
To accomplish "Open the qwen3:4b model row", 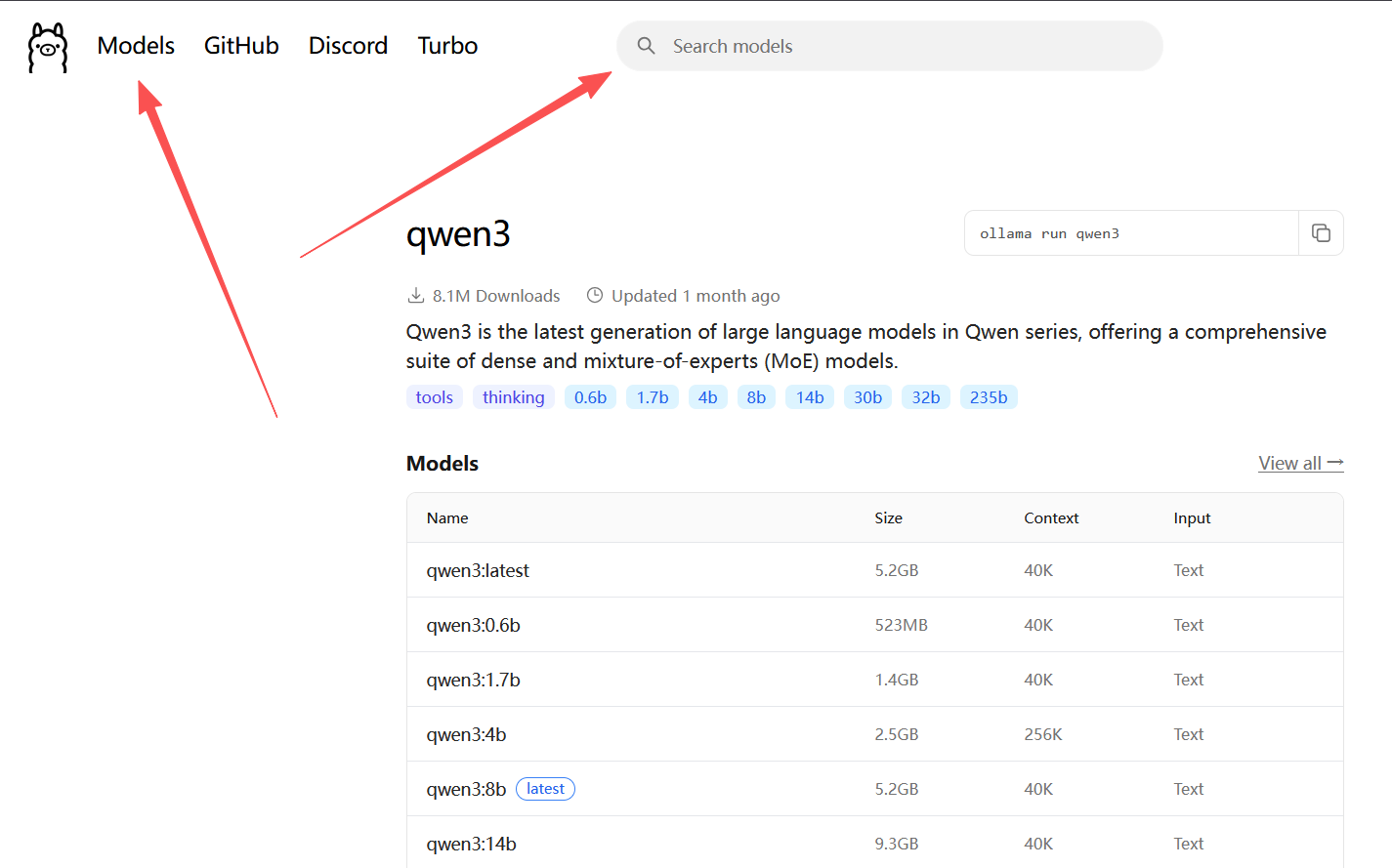I will click(874, 734).
